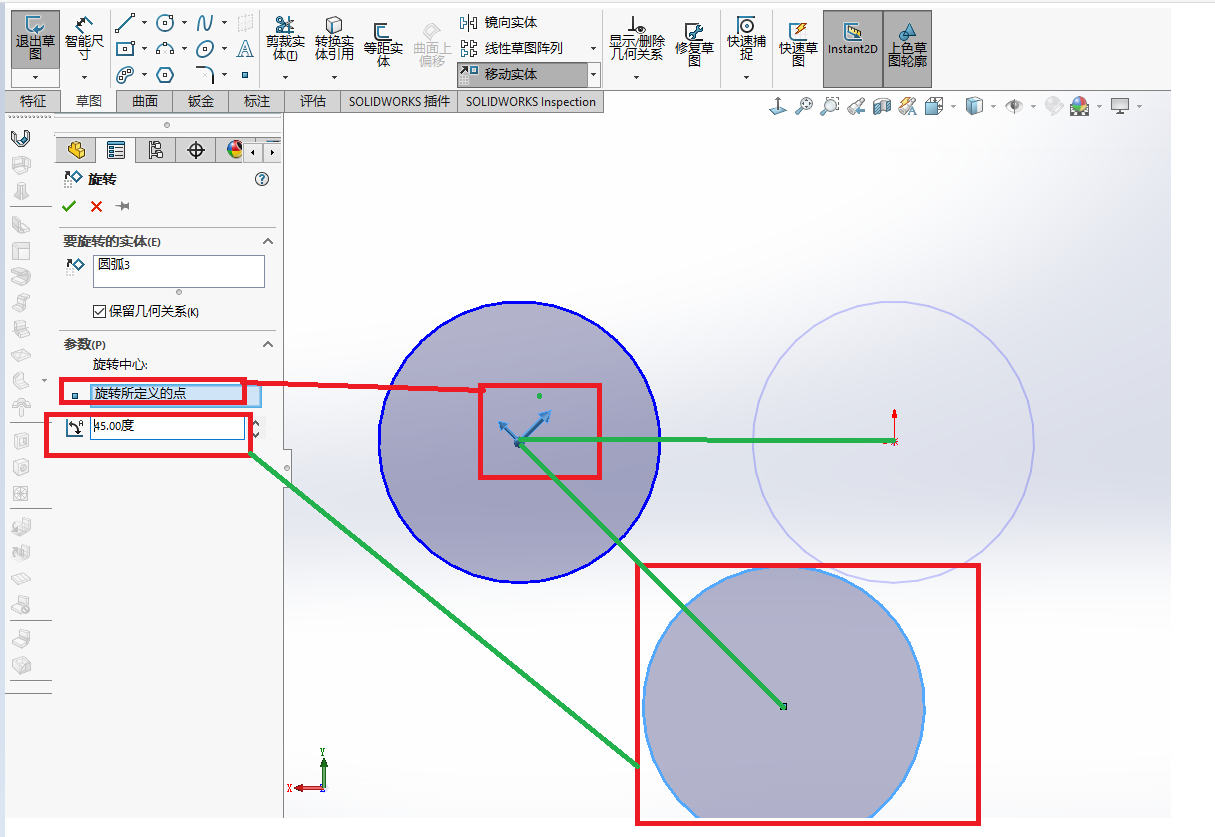Click Trim Entities (剪裁实体) tool

click(x=285, y=39)
